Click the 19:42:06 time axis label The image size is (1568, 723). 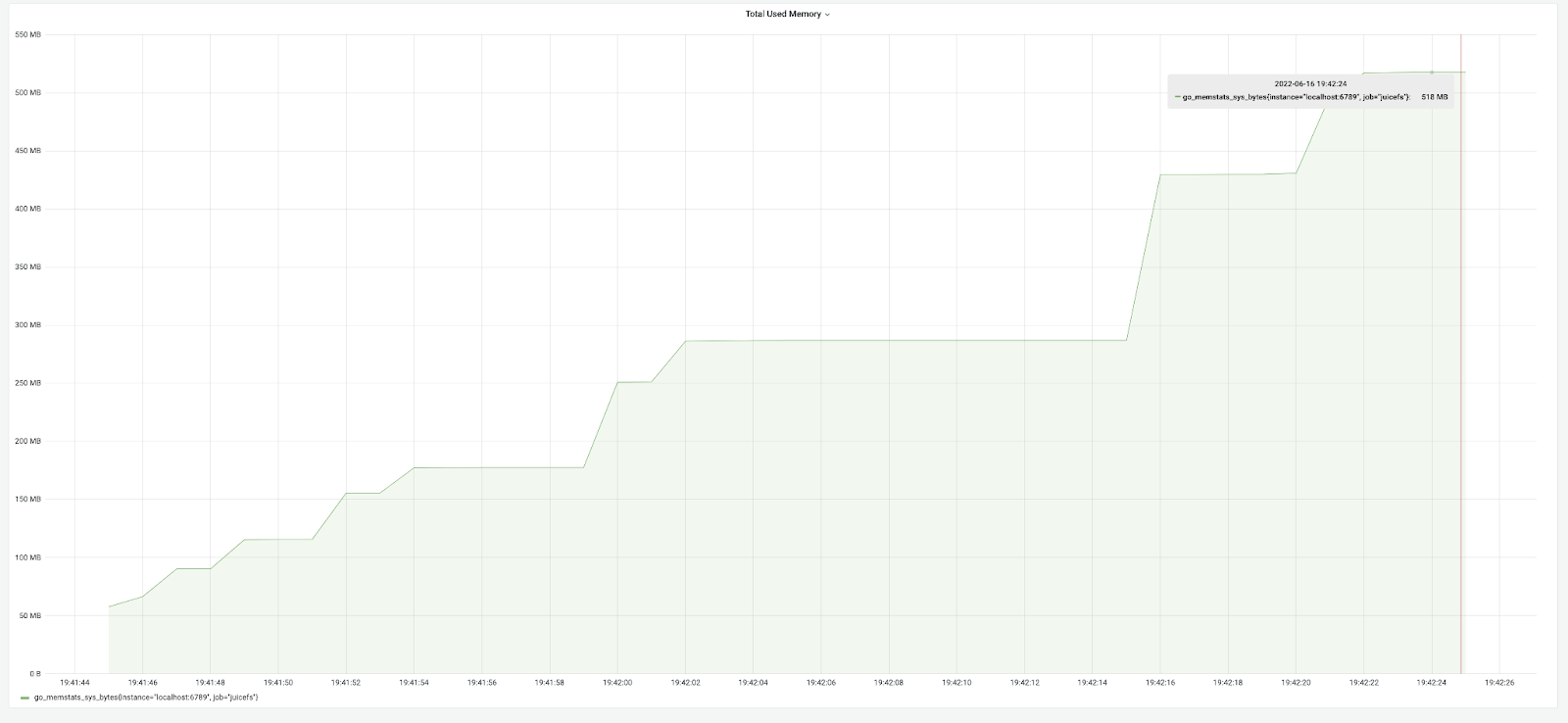821,683
